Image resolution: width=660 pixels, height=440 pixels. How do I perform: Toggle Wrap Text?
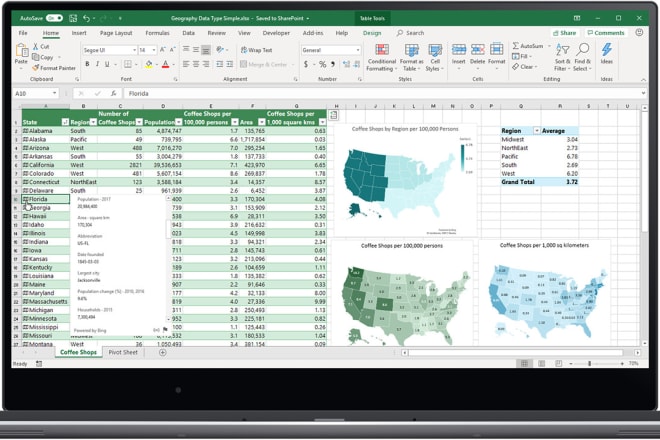coord(256,50)
